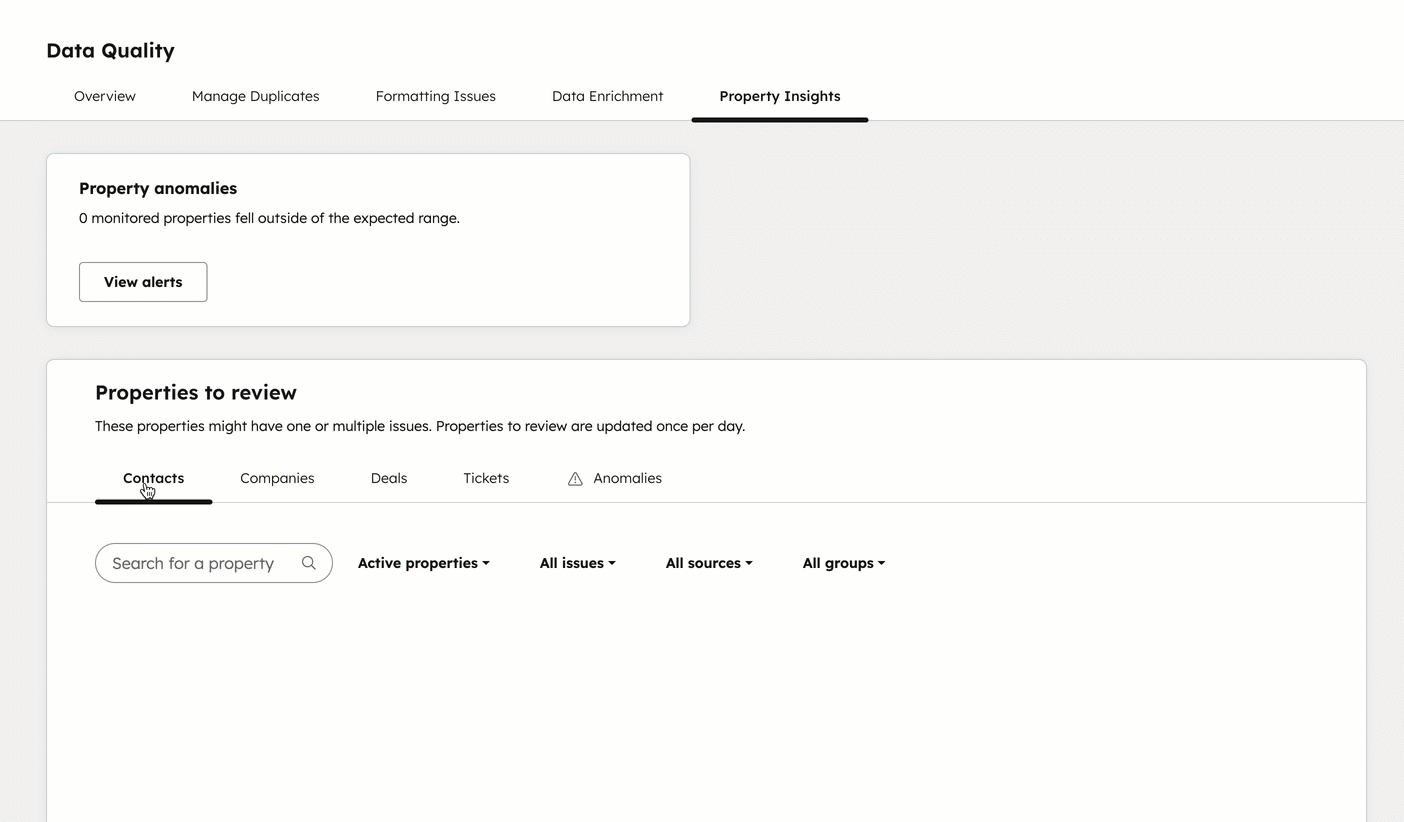Click the magnifying glass search icon
1404x822 pixels.
309,563
